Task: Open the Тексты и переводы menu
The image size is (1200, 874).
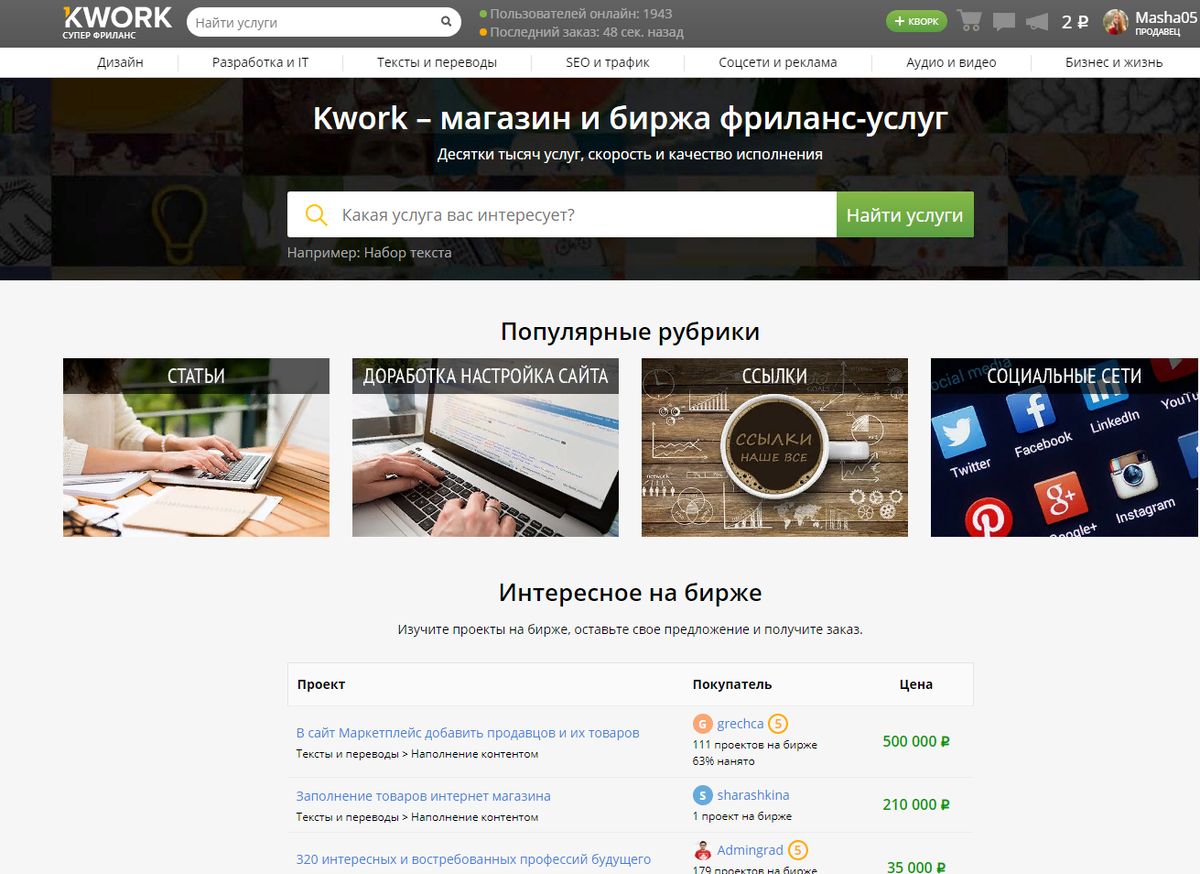Action: pyautogui.click(x=437, y=62)
